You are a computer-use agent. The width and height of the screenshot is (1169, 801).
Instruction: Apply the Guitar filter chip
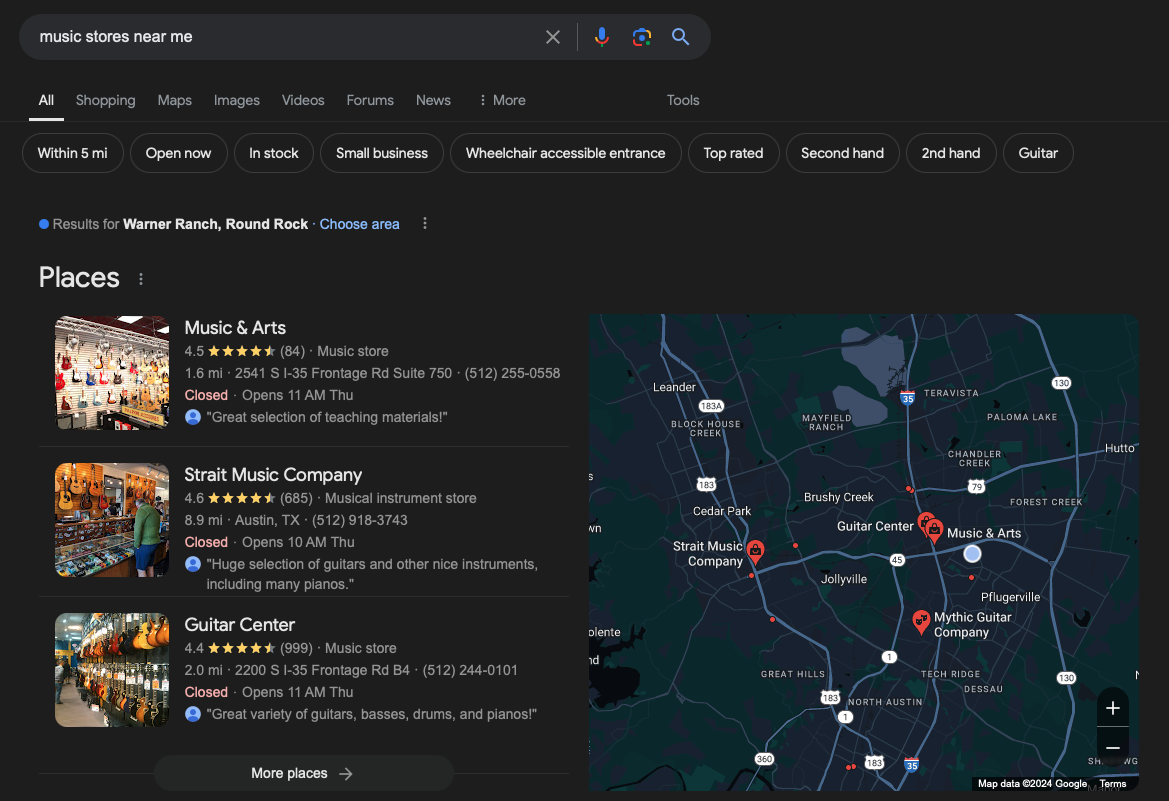[x=1038, y=153]
